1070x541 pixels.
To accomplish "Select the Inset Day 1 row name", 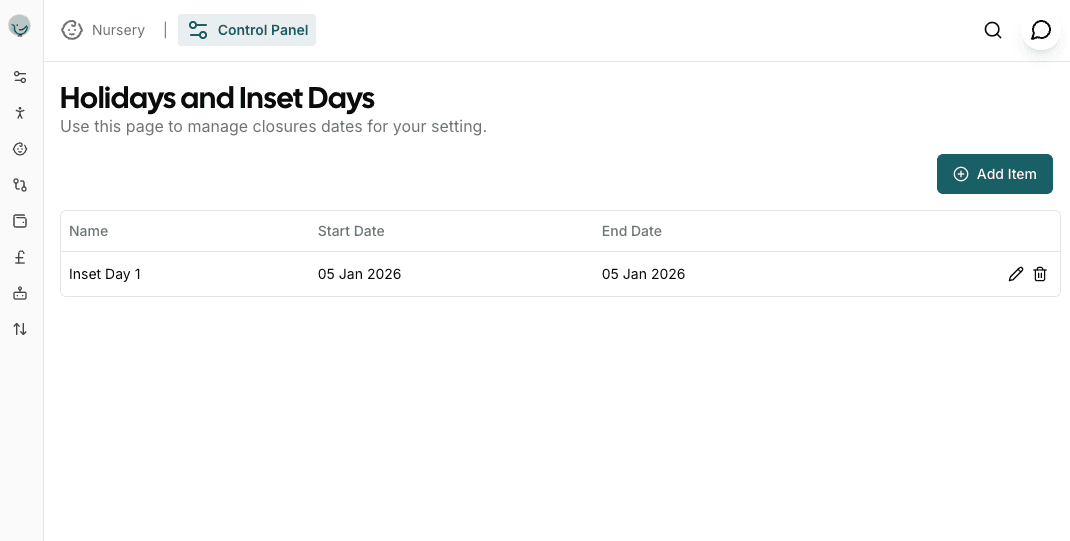I will pos(105,274).
